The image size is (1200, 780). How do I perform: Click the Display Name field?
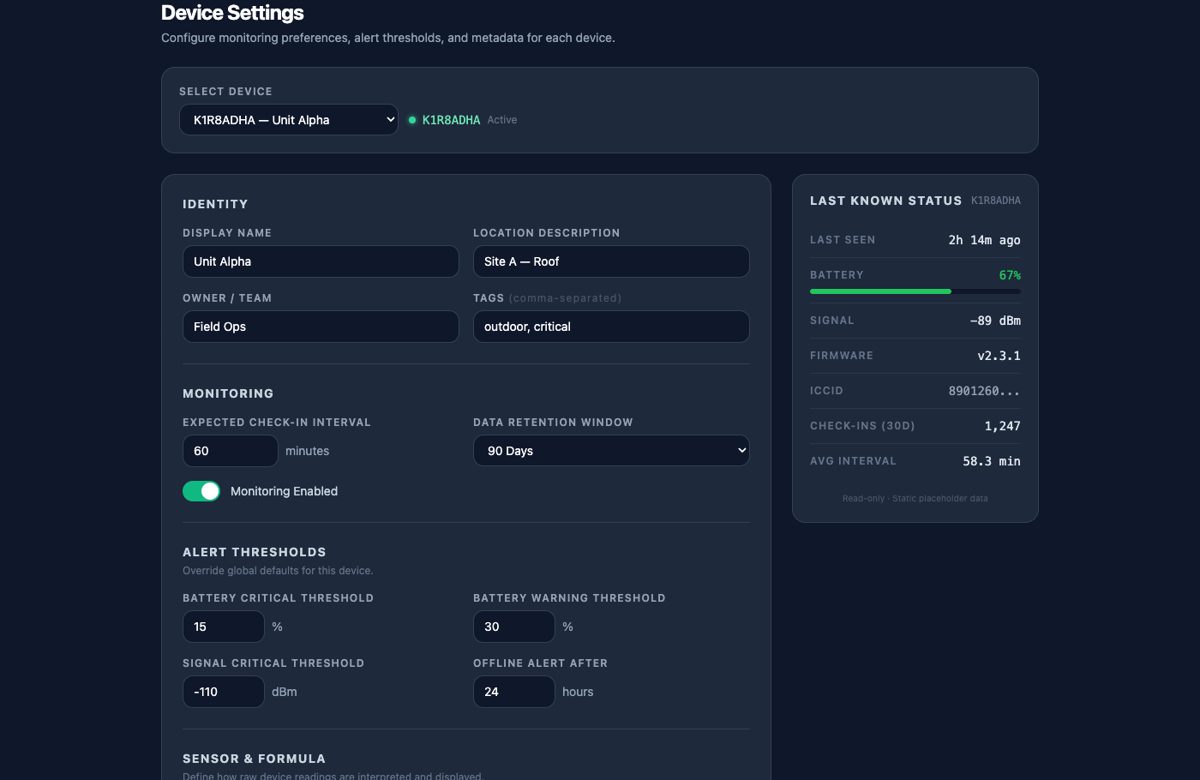coord(320,262)
